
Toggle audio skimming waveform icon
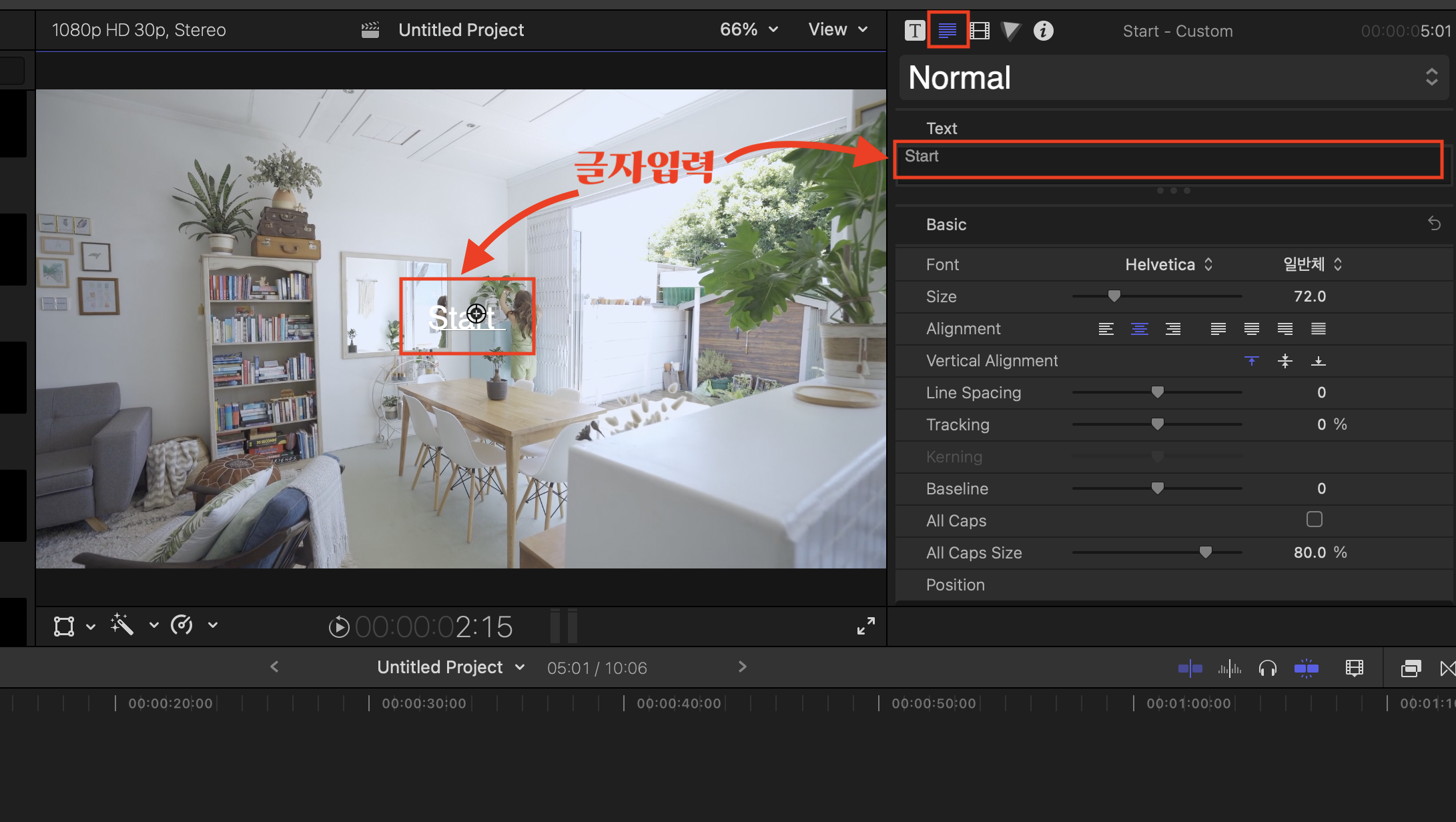pyautogui.click(x=1229, y=668)
